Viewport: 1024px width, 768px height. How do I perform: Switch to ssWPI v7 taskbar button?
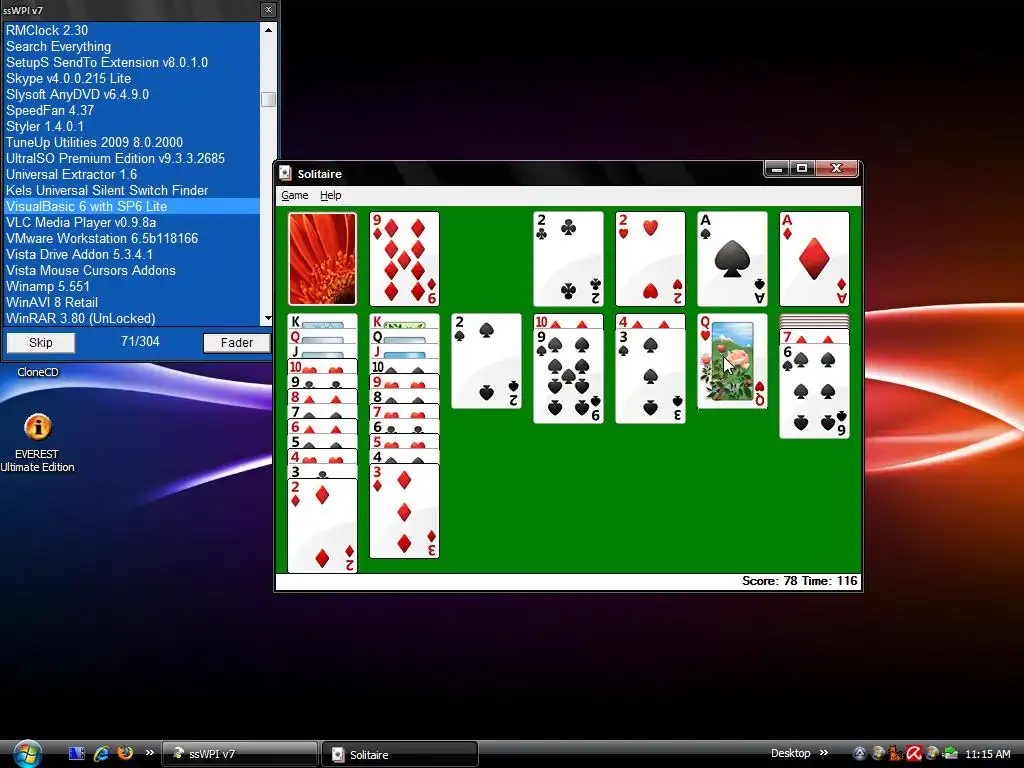(239, 754)
